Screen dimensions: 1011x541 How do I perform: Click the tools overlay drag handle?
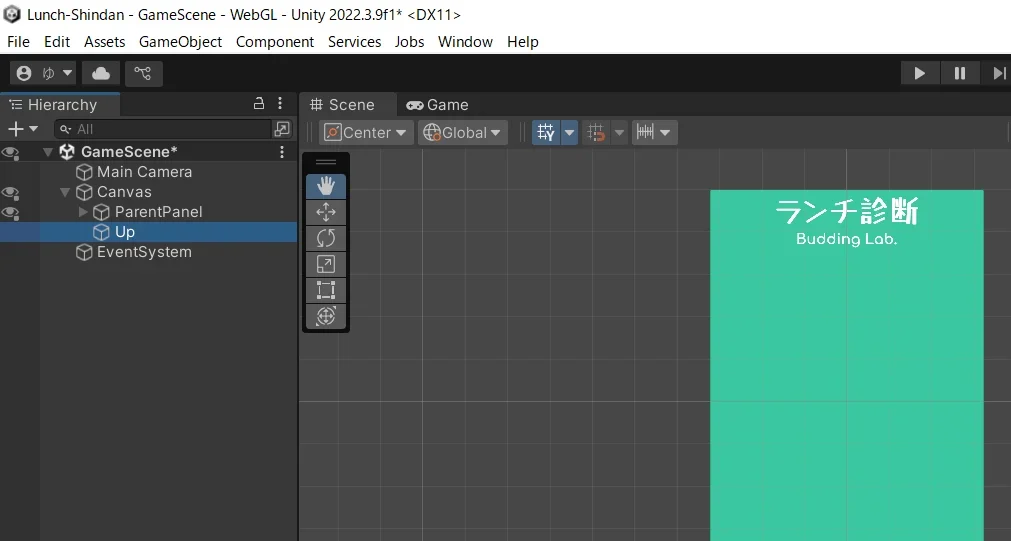coord(326,162)
